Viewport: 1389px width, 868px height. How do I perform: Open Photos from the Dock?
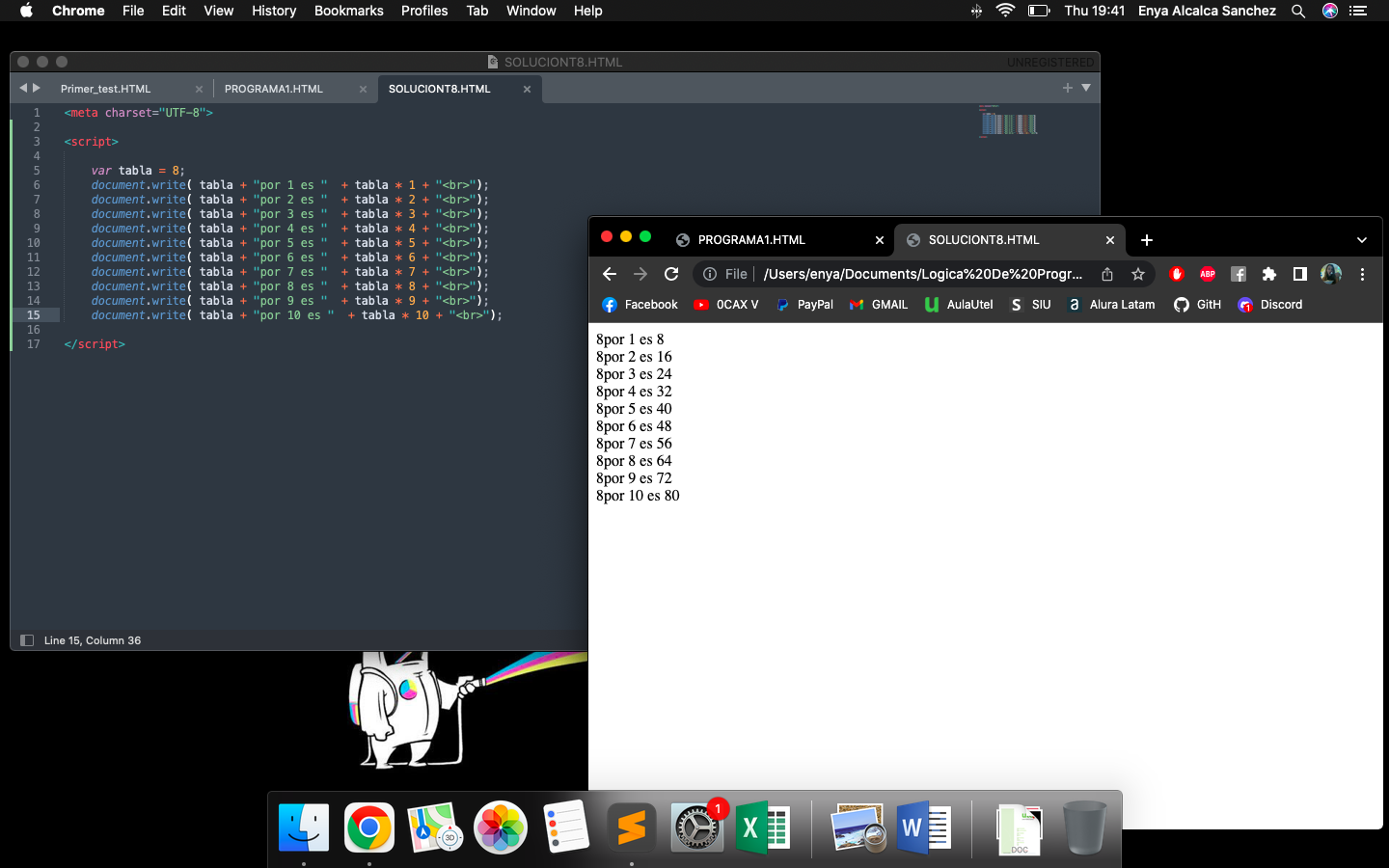[x=501, y=827]
